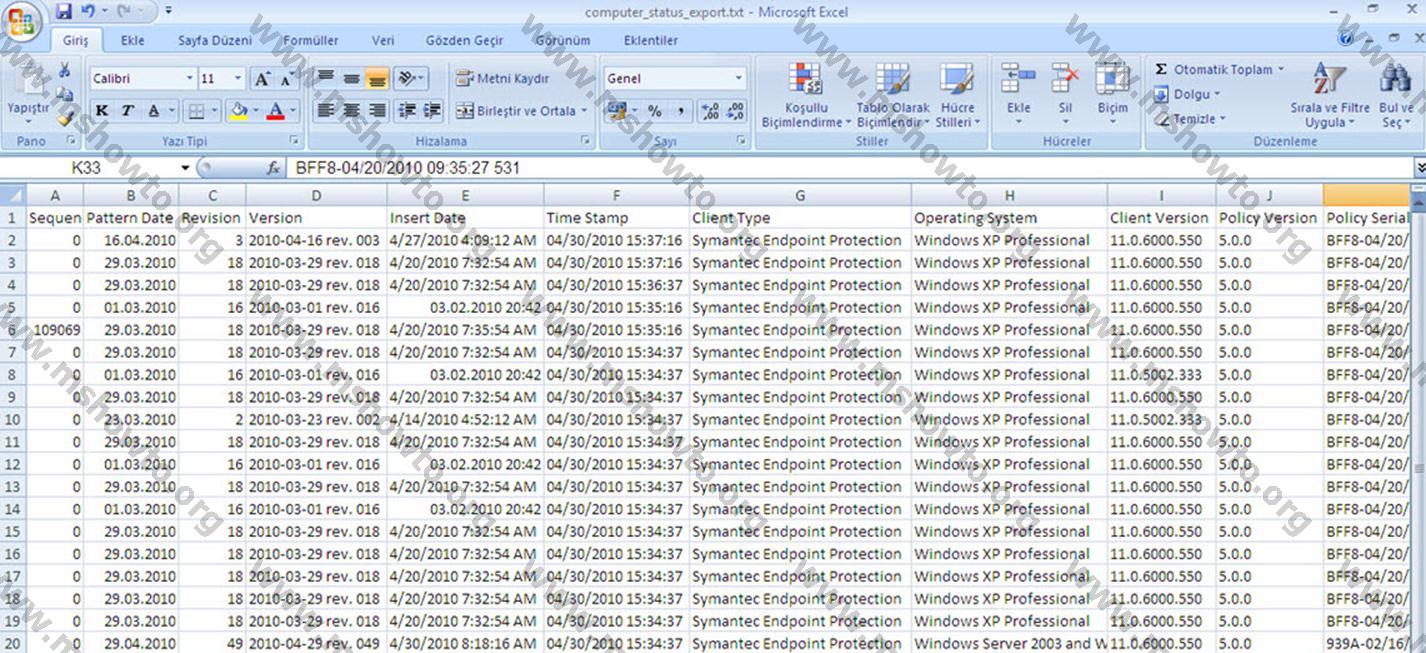The height and width of the screenshot is (653, 1426).
Task: Save the workbook from Quick Access toolbar
Action: point(64,12)
